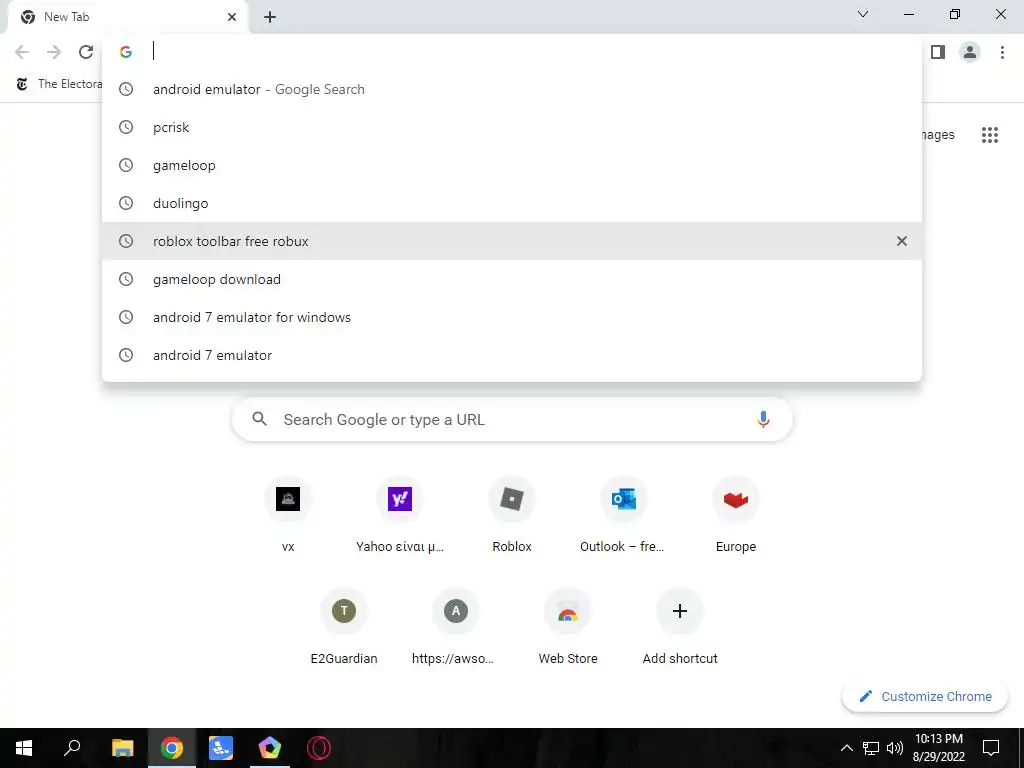Open the Web Store shortcut

(568, 627)
